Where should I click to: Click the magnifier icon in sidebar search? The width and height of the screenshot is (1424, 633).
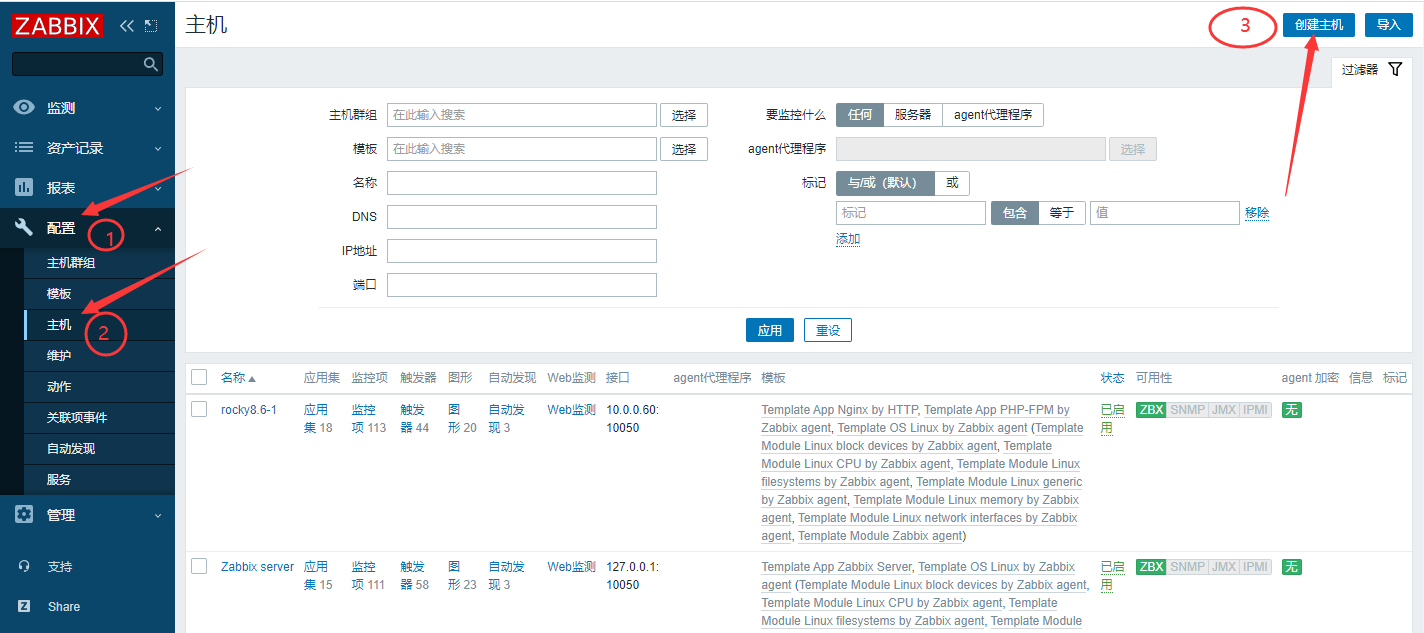[x=151, y=64]
